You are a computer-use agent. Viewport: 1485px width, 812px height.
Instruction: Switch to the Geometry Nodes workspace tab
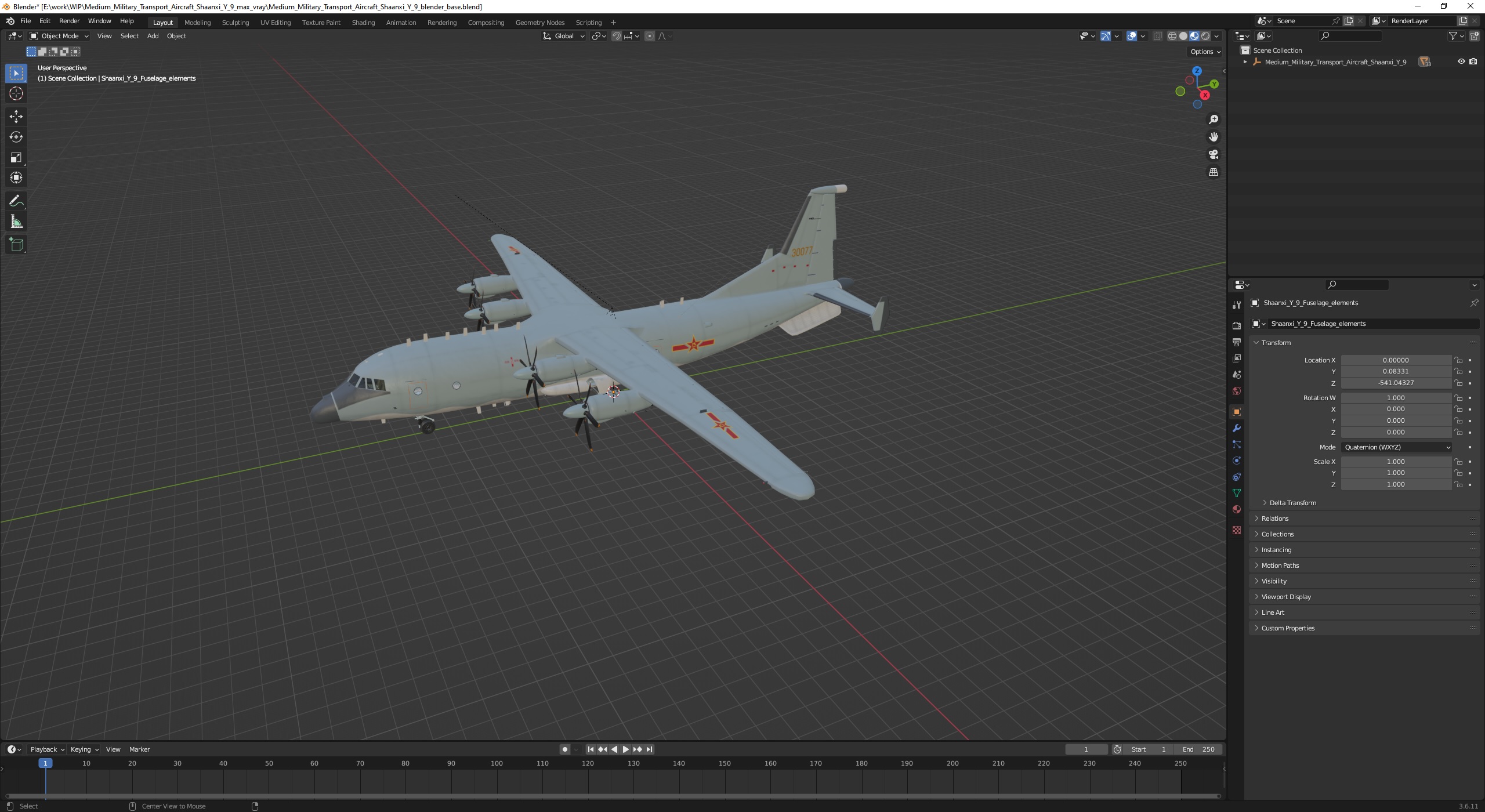(539, 23)
